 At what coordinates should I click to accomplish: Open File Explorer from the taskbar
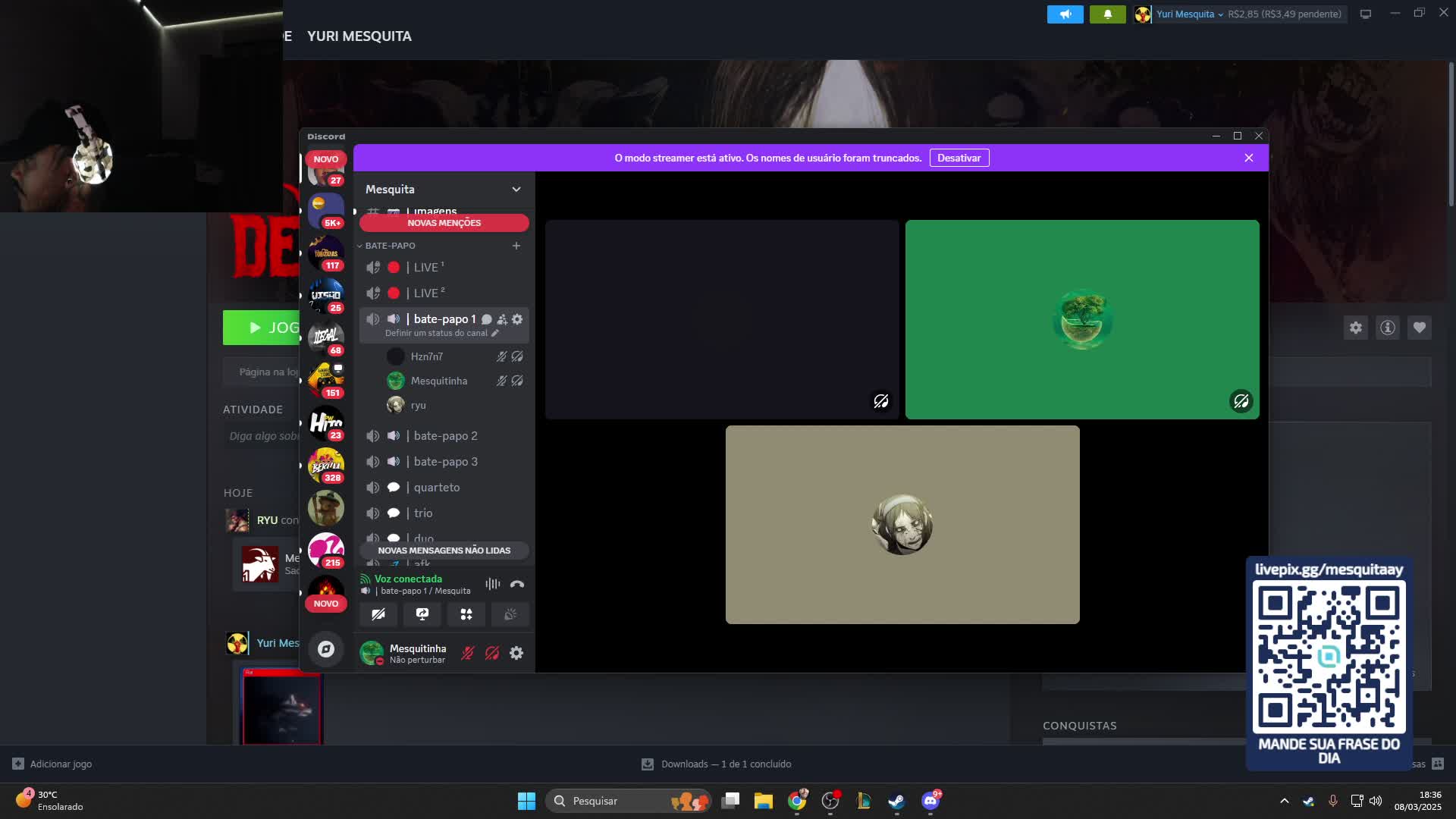click(764, 801)
